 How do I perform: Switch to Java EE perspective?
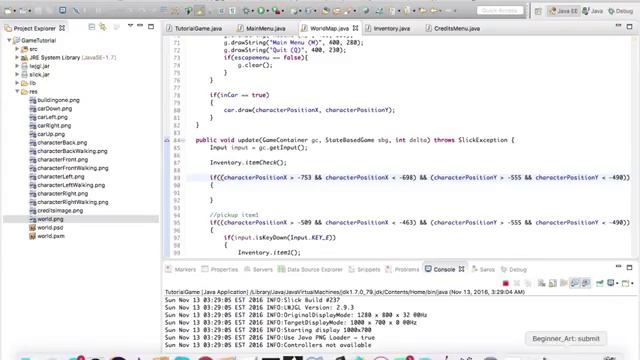(563, 11)
